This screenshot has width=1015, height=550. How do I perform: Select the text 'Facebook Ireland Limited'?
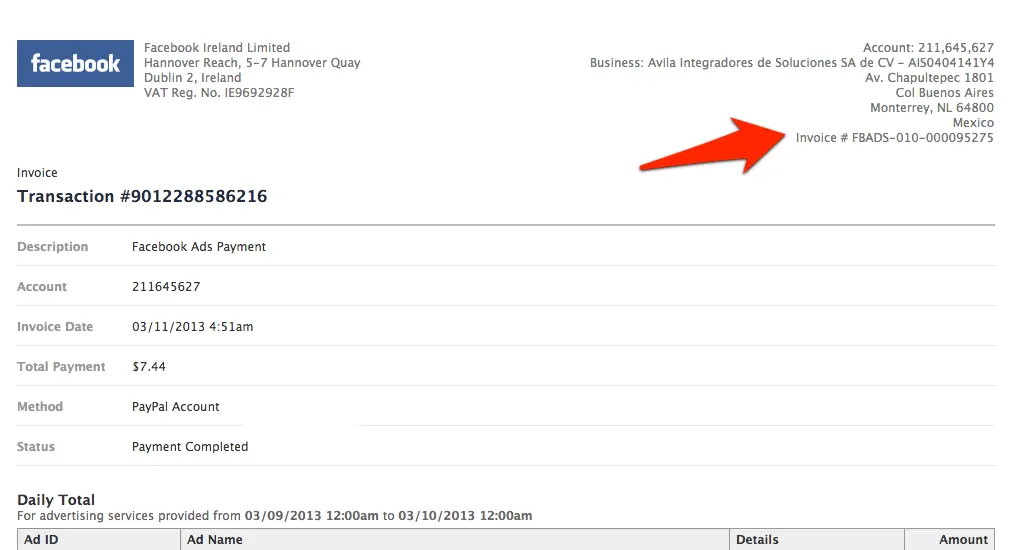click(217, 48)
